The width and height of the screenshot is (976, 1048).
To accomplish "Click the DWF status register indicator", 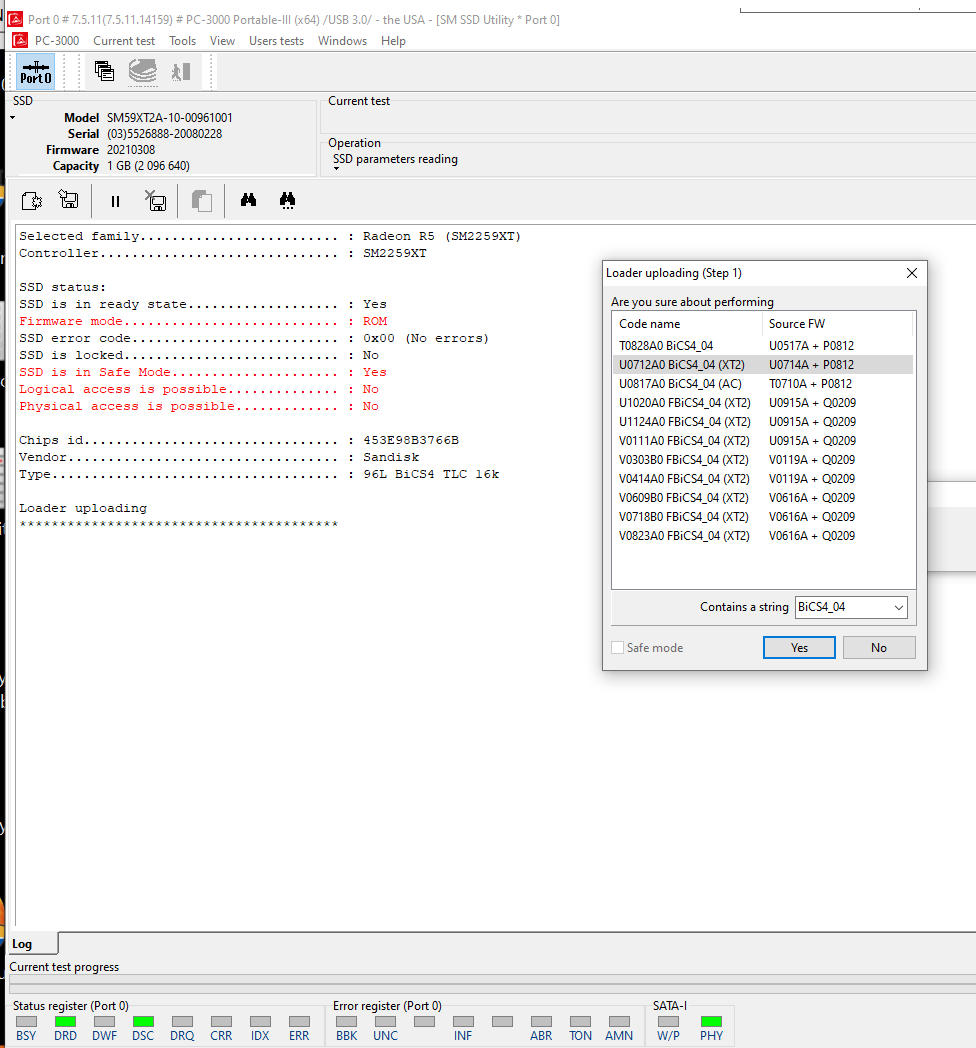I will point(104,1021).
